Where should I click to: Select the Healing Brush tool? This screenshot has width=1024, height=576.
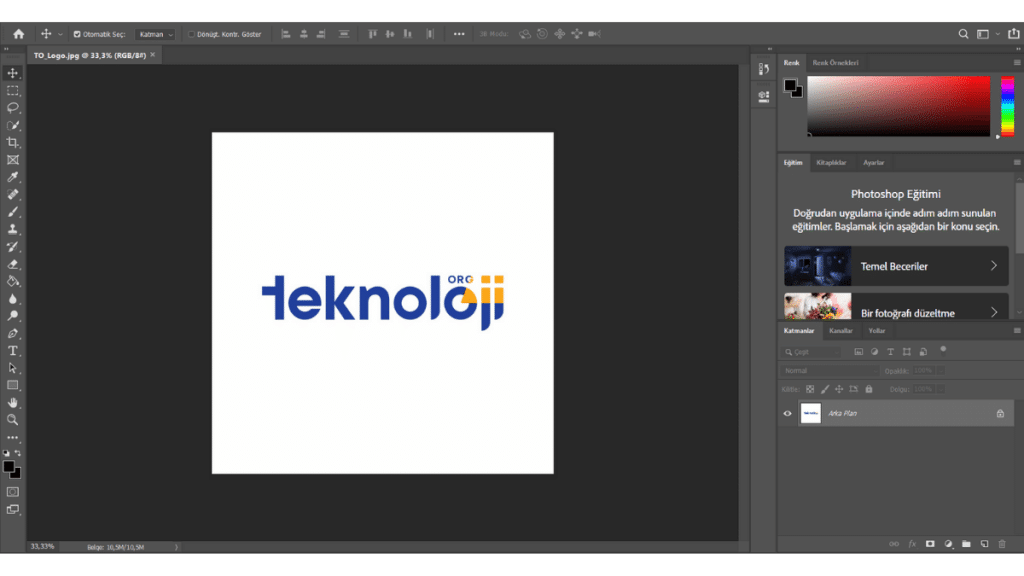click(12, 195)
